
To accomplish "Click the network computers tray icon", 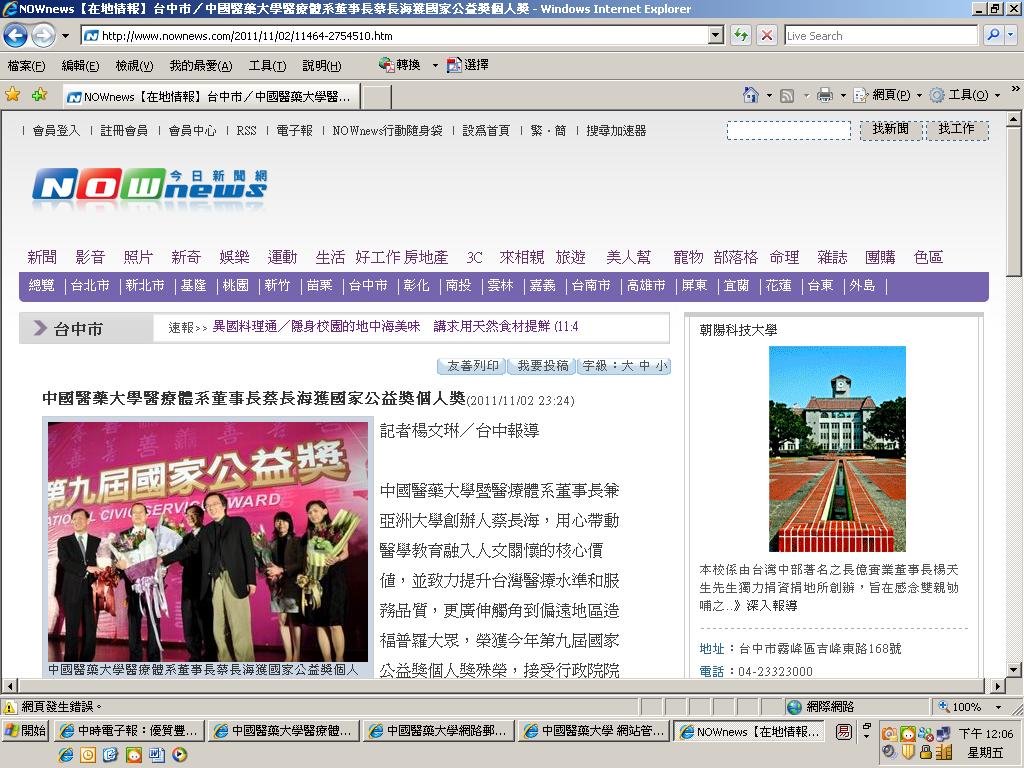I will (943, 733).
